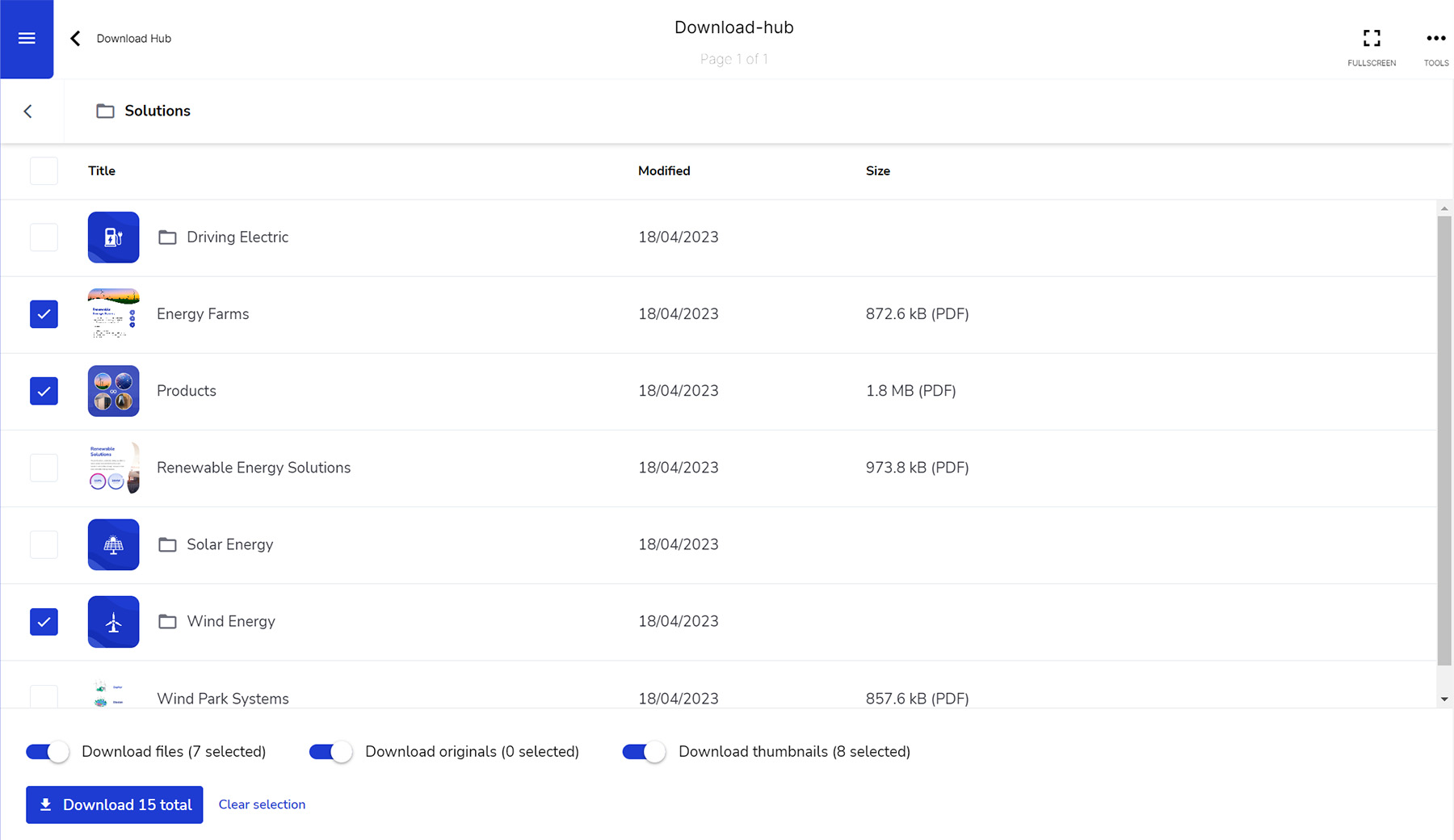Open the Tools menu icon
Screen dimensions: 1454x840
[1435, 38]
